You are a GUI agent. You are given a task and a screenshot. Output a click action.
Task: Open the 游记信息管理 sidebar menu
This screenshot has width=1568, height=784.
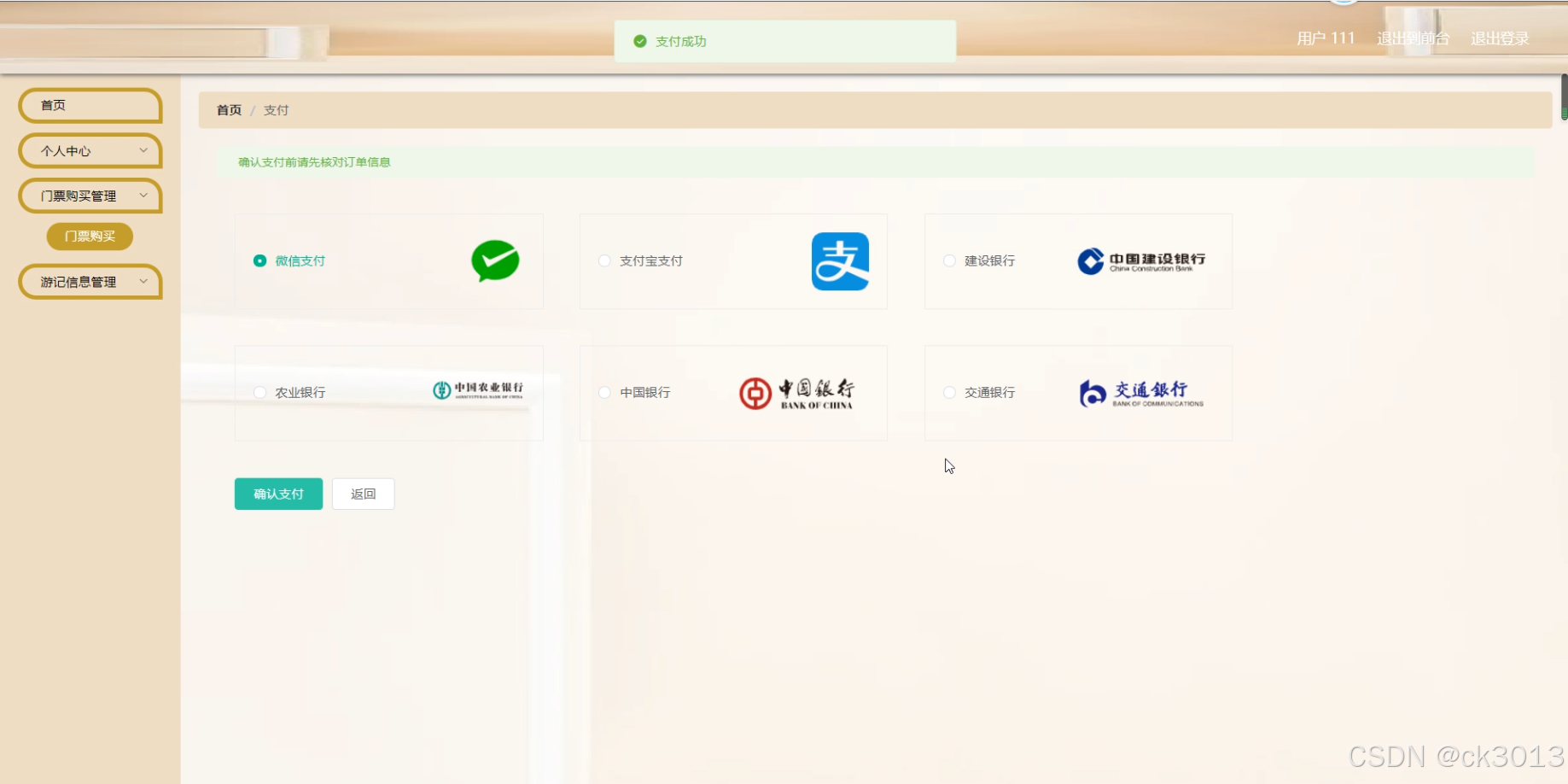[x=90, y=282]
